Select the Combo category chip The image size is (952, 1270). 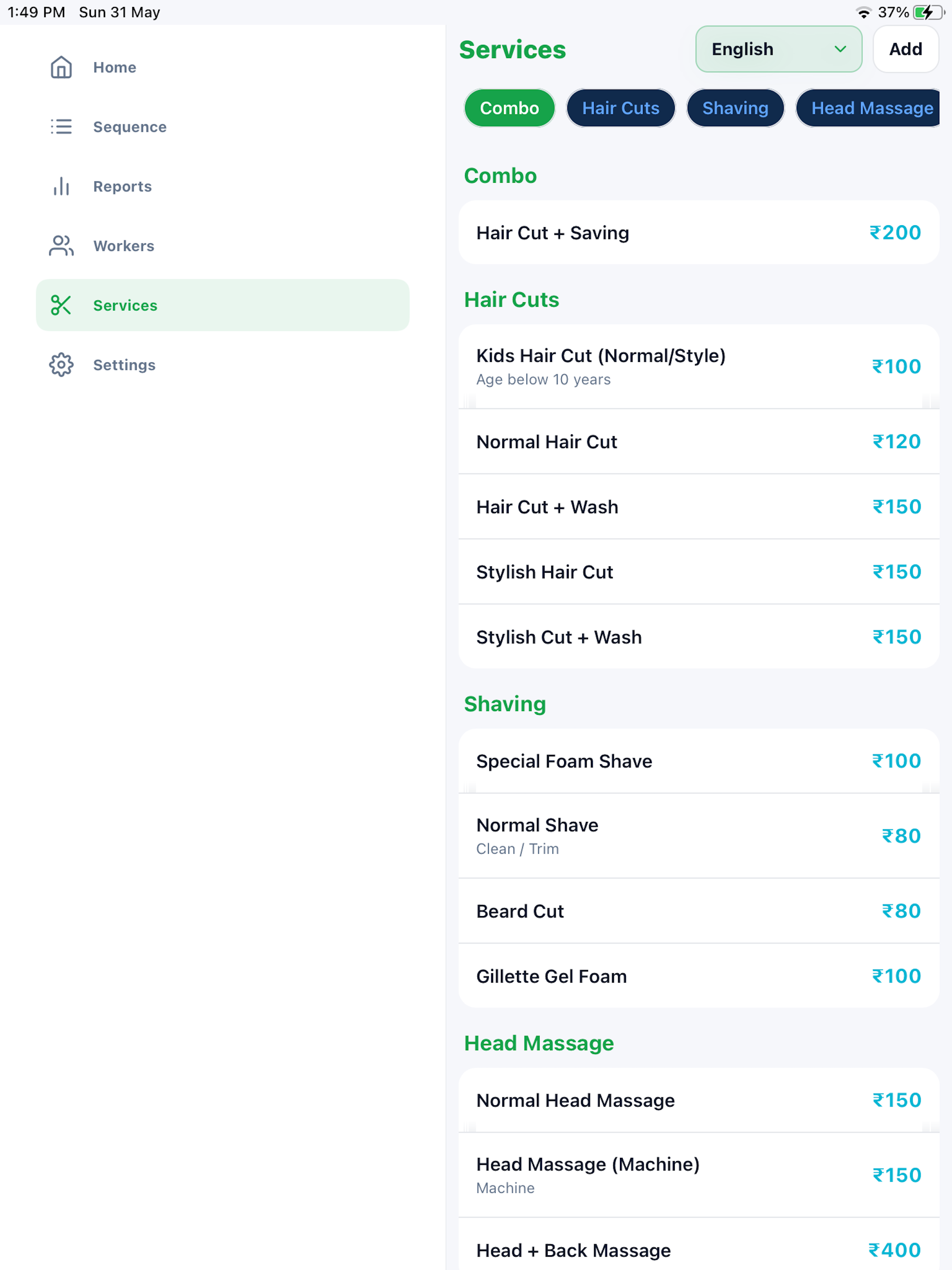coord(509,108)
